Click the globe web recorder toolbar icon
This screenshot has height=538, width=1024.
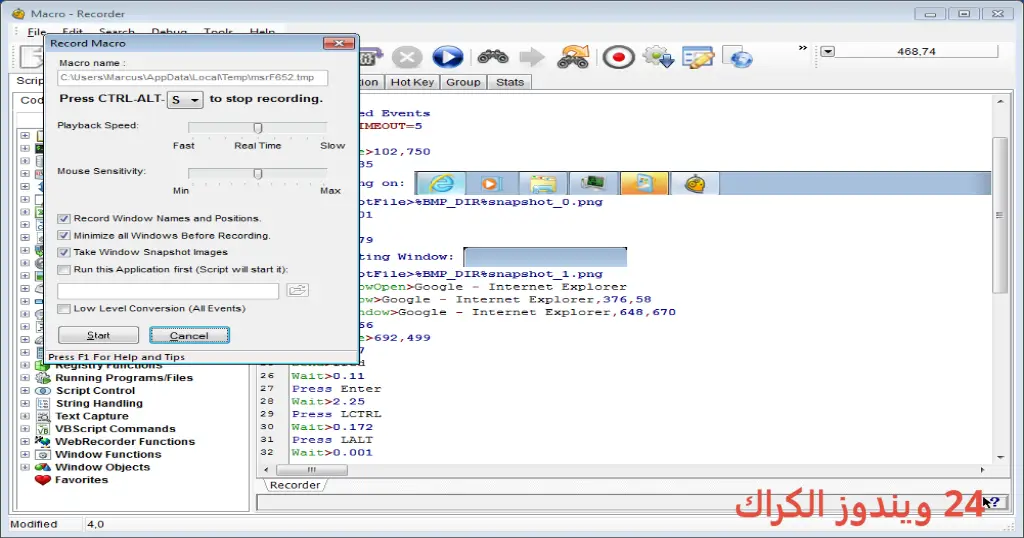coord(739,57)
